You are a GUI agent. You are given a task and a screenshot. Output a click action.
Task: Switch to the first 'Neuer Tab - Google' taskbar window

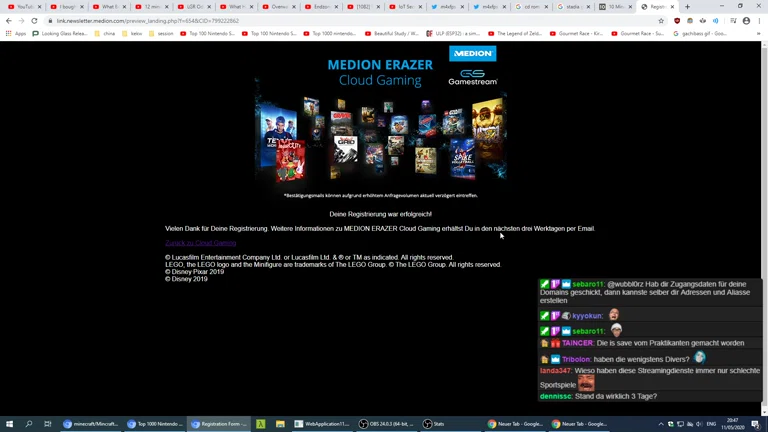515,424
